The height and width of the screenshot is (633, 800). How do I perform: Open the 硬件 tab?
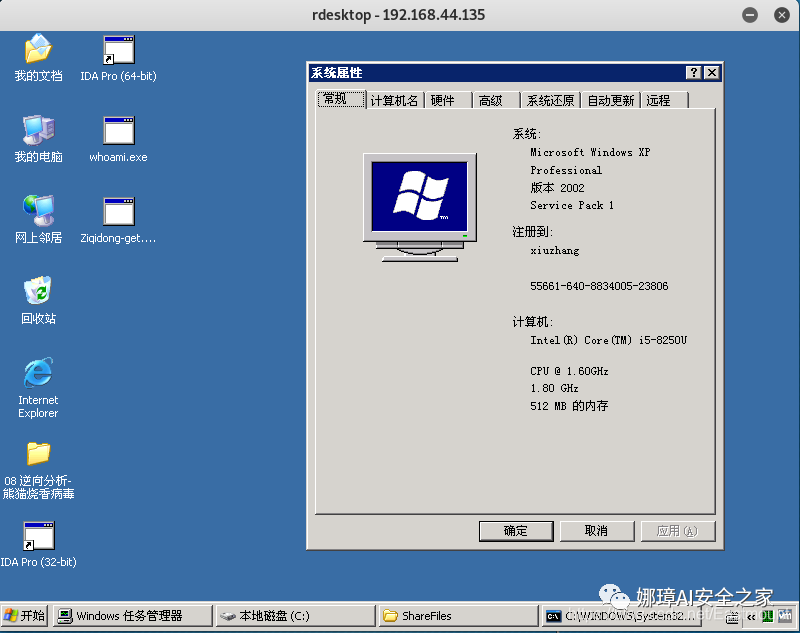pyautogui.click(x=448, y=100)
